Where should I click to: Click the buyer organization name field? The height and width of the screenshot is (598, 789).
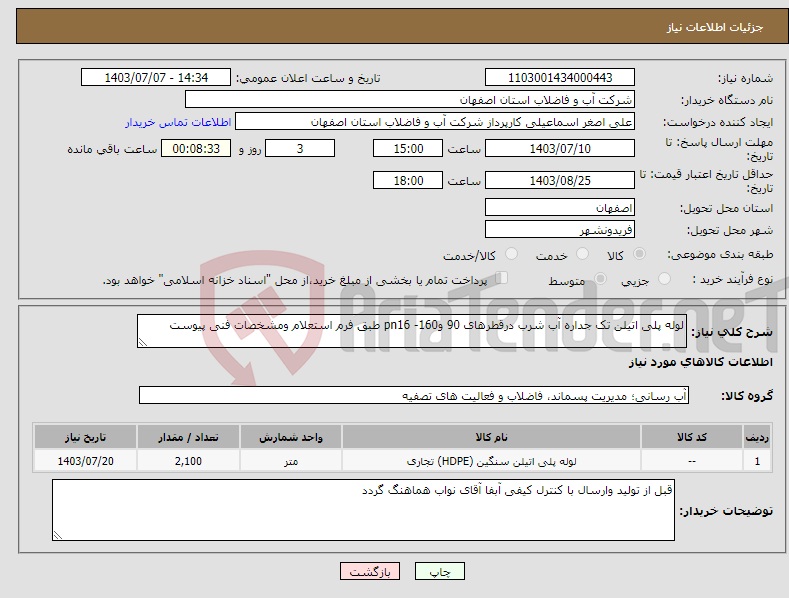(410, 100)
